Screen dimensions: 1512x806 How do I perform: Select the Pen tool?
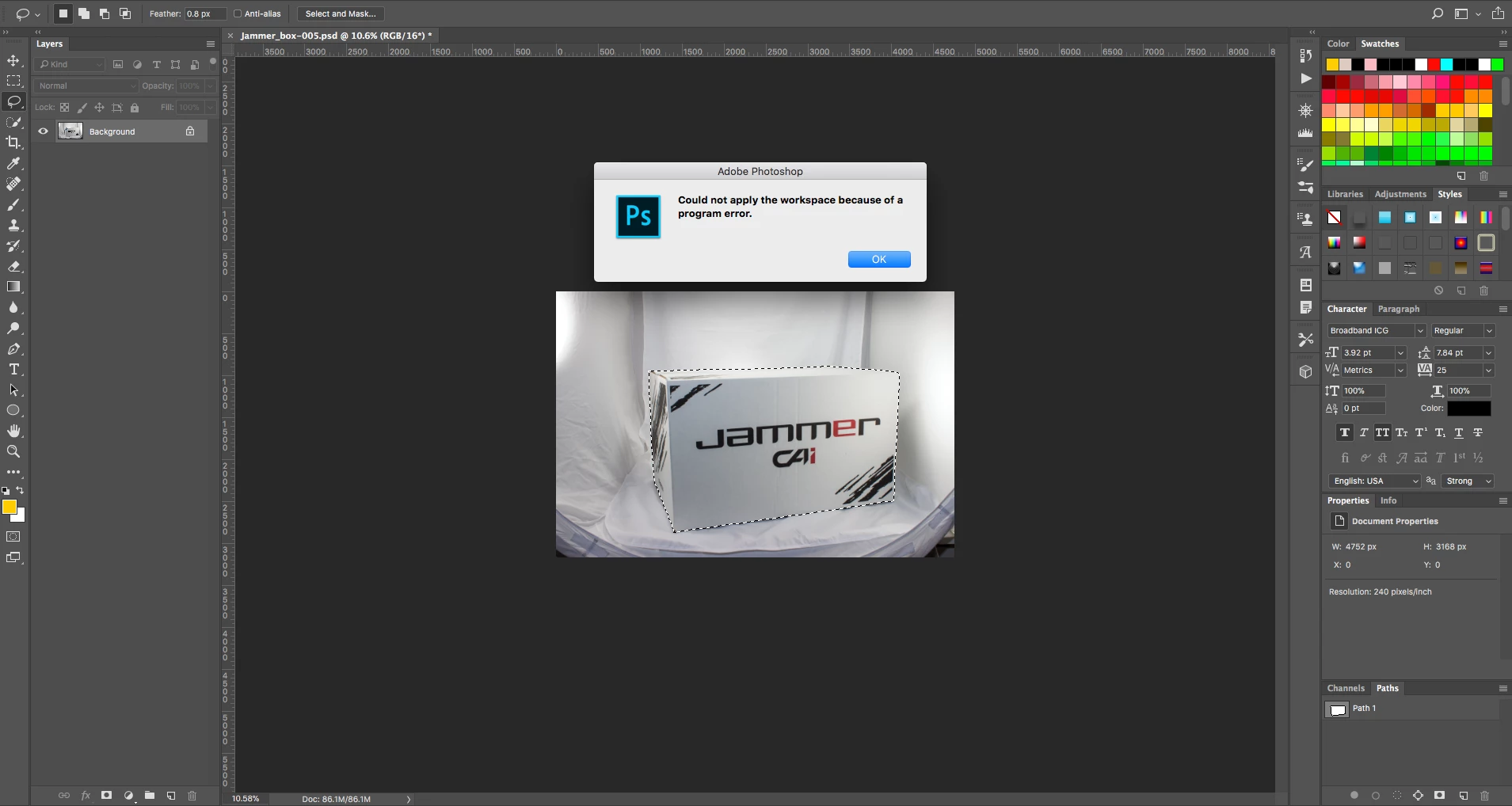coord(13,348)
